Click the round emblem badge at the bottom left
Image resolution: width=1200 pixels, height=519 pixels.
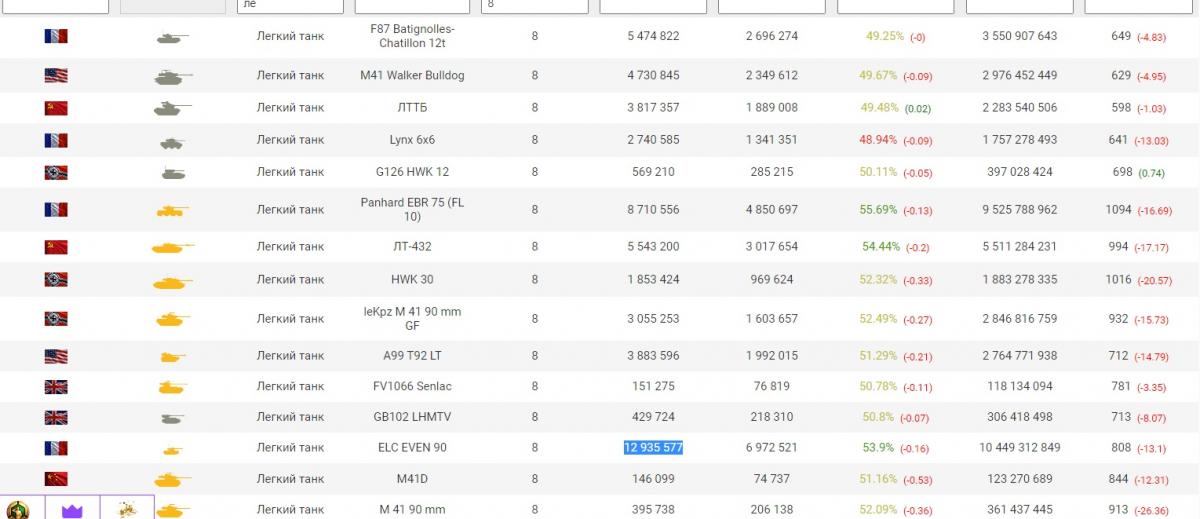pos(18,510)
